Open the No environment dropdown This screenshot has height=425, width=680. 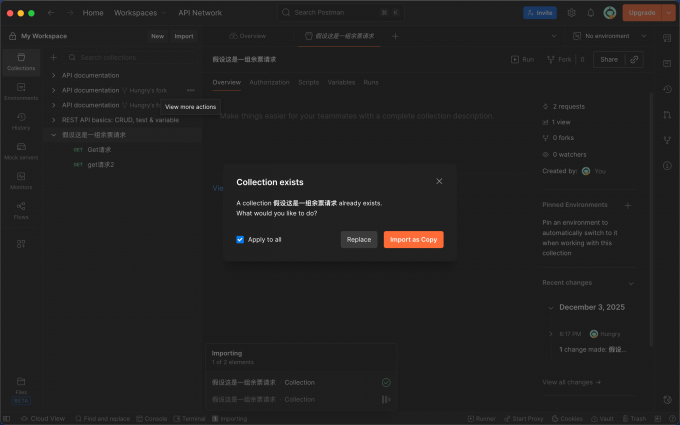coord(610,36)
